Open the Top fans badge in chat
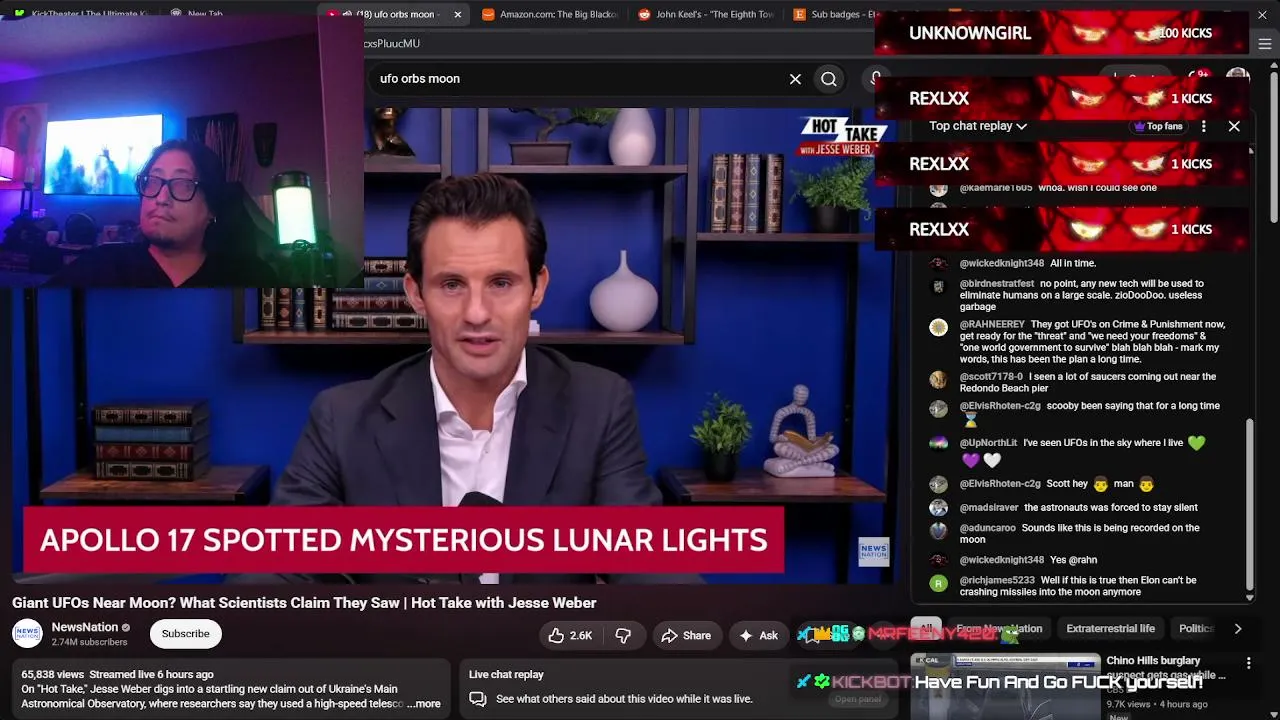Image resolution: width=1280 pixels, height=720 pixels. (x=1158, y=126)
